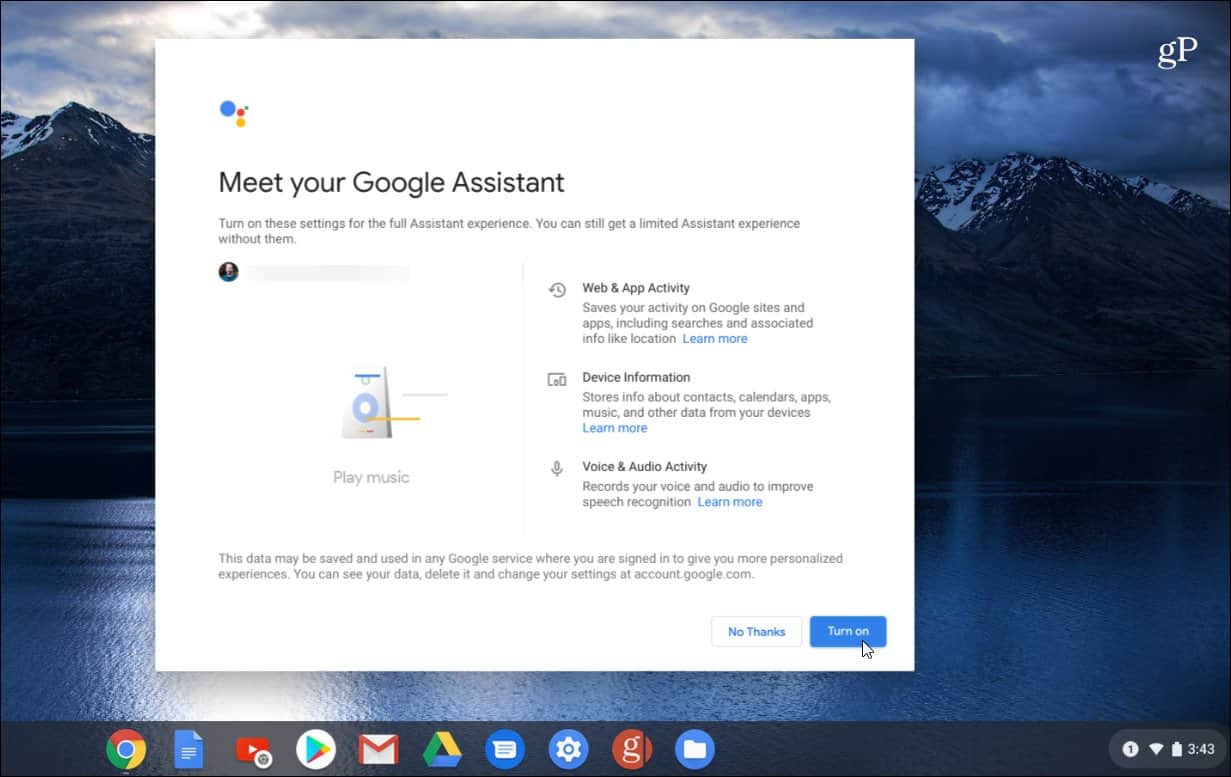Open the Files app
This screenshot has width=1231, height=777.
[694, 749]
